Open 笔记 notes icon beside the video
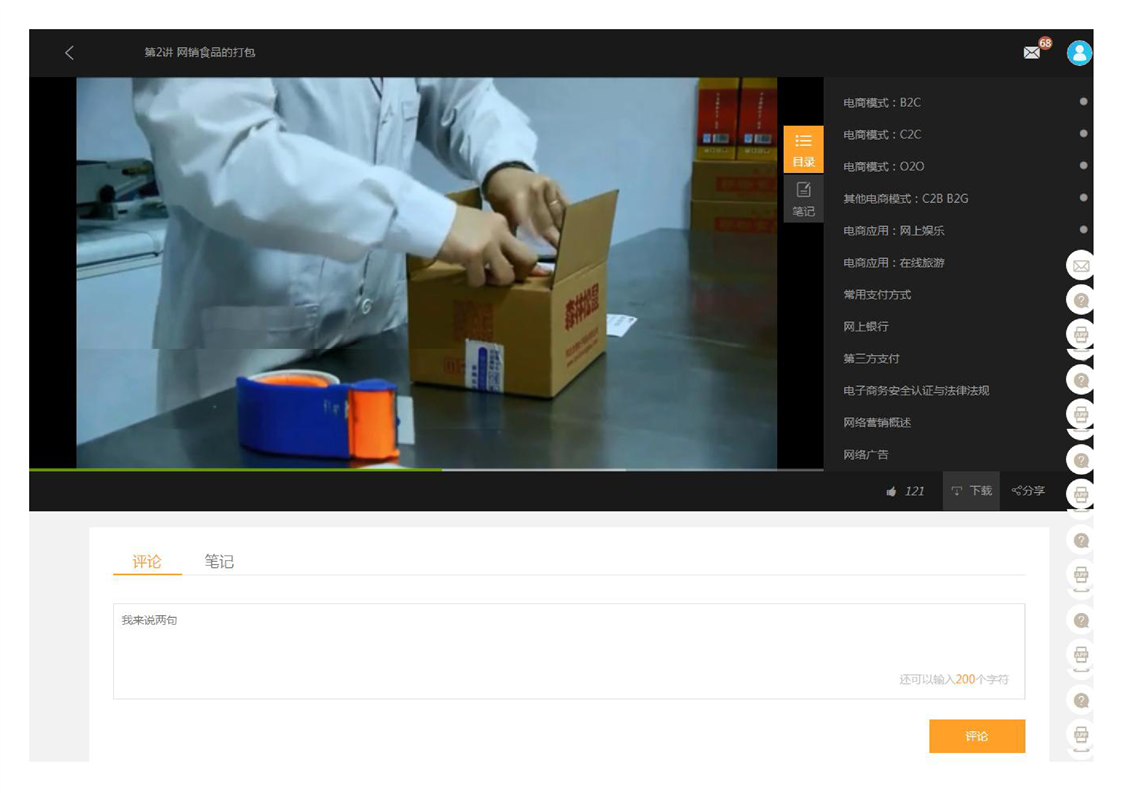Viewport: 1122px width, 793px height. tap(803, 198)
